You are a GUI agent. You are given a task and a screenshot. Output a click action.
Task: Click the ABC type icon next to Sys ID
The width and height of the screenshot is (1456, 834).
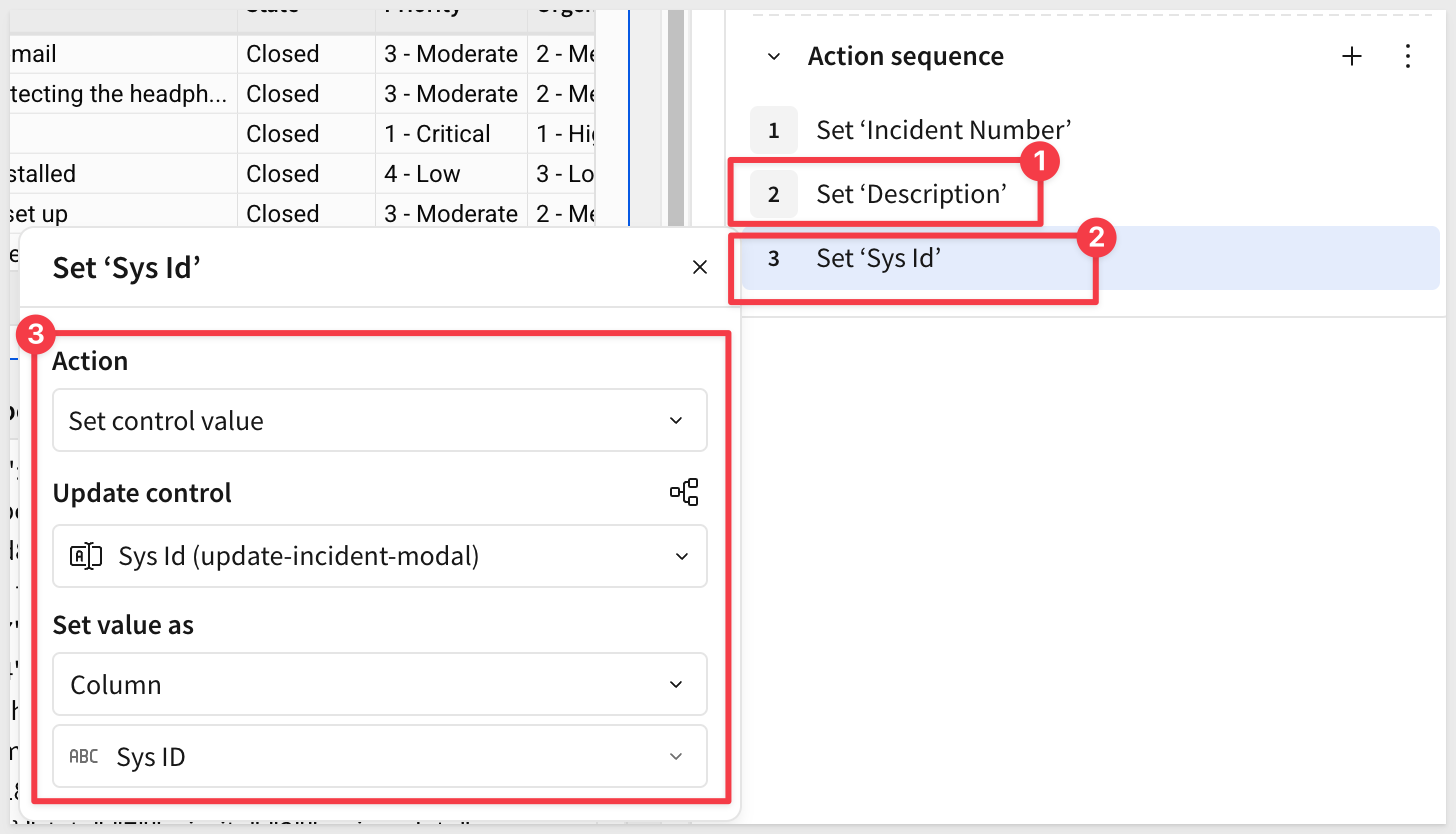click(84, 757)
